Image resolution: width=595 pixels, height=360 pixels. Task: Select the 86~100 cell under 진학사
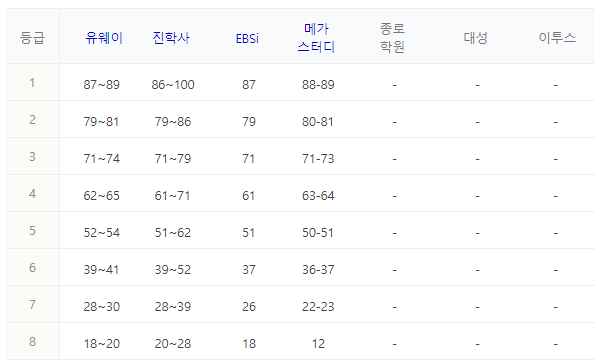173,85
